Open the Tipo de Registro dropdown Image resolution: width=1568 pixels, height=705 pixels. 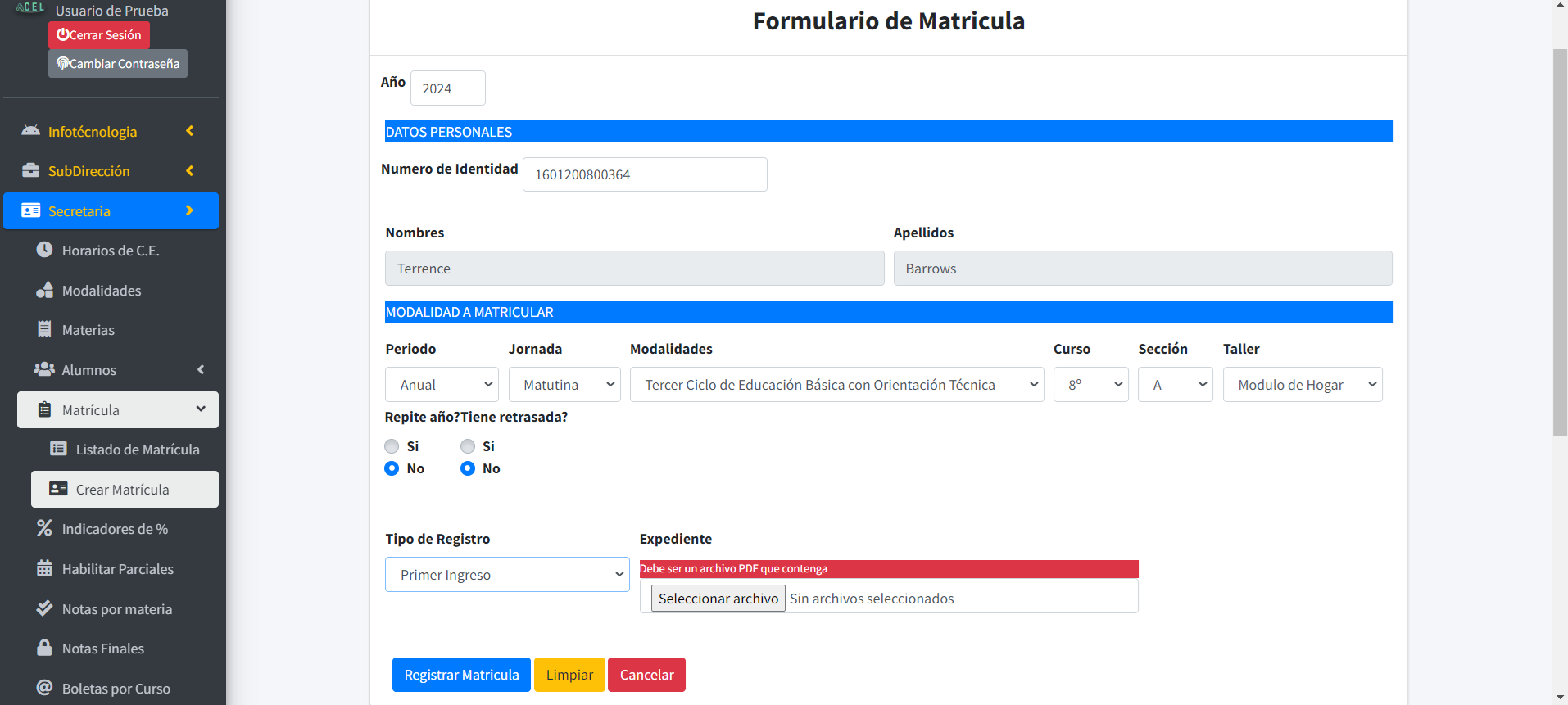507,575
